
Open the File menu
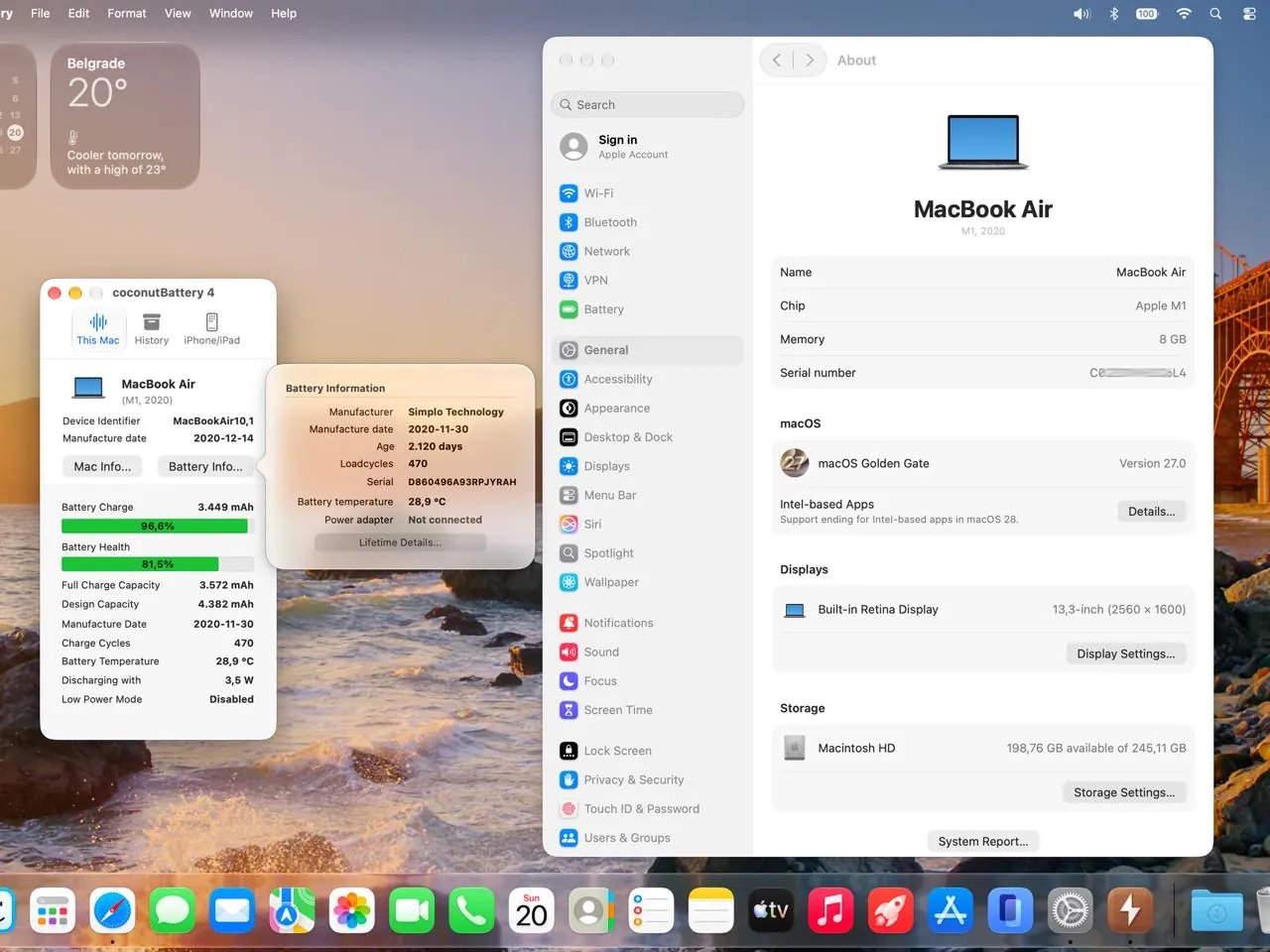[x=41, y=13]
